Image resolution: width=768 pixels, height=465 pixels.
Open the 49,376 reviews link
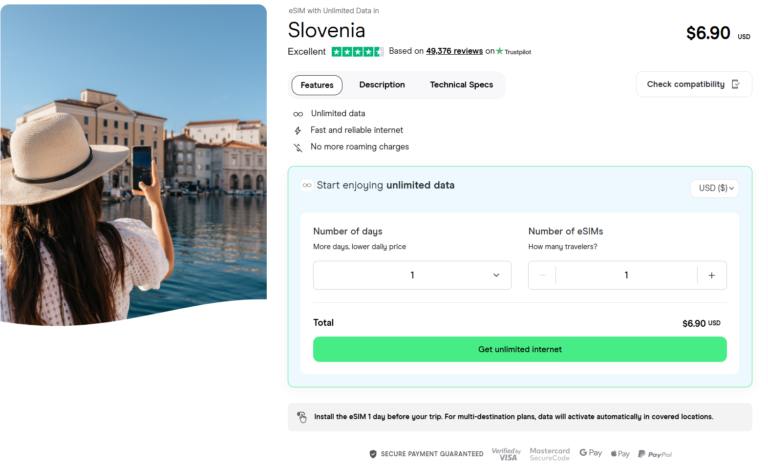click(x=454, y=51)
